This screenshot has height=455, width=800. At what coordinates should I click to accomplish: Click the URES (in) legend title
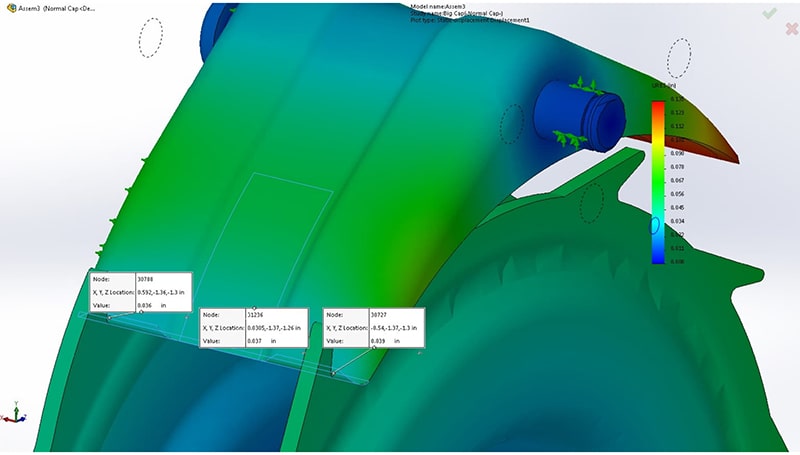click(663, 86)
